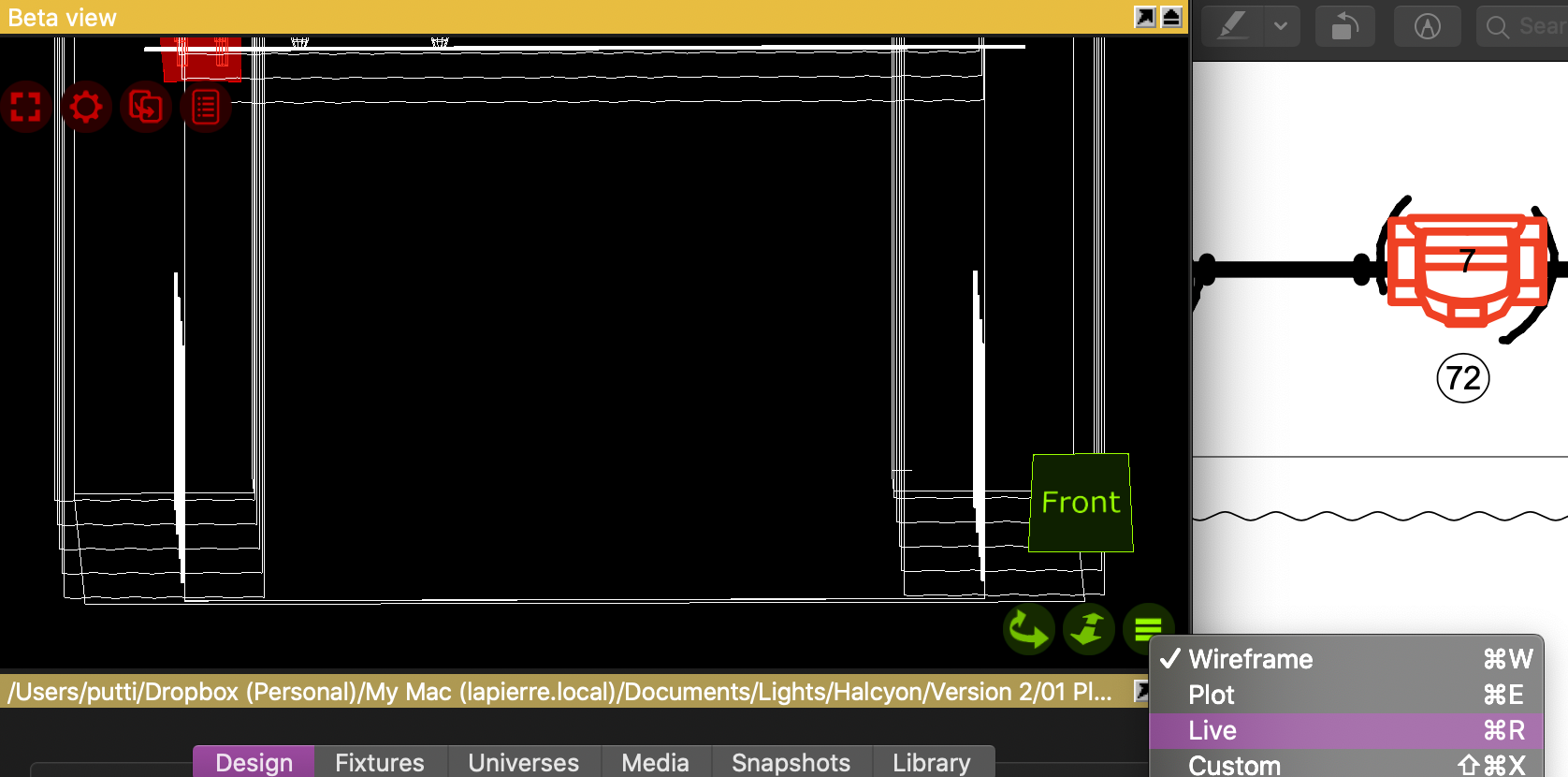Collapse Beta view with the eject button

pyautogui.click(x=1171, y=17)
